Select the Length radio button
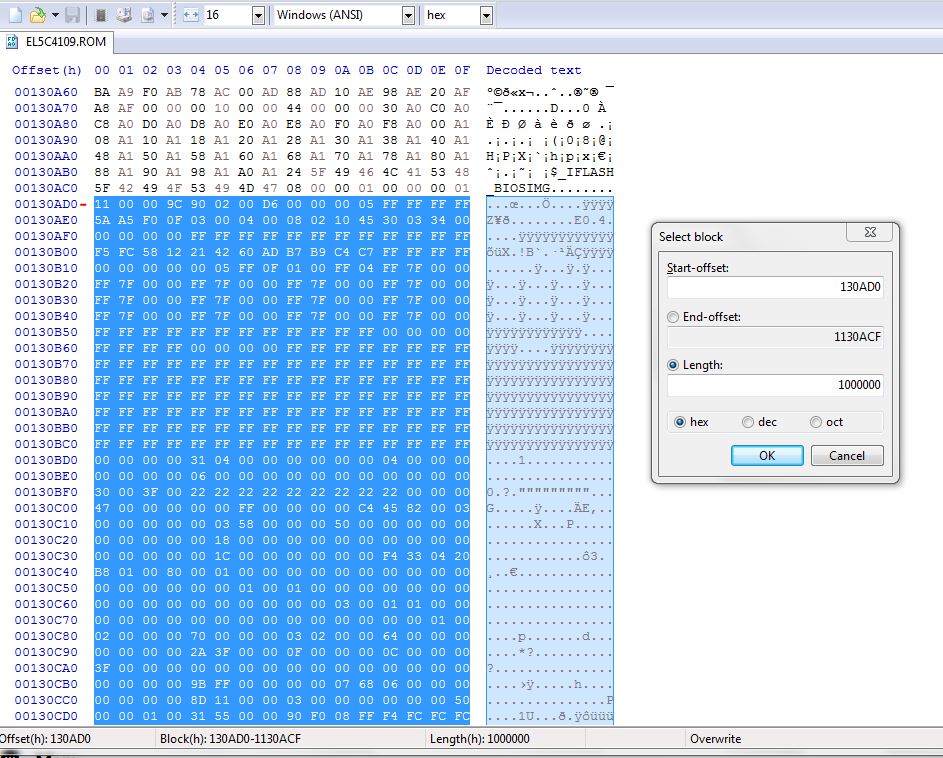943x758 pixels. tap(673, 365)
